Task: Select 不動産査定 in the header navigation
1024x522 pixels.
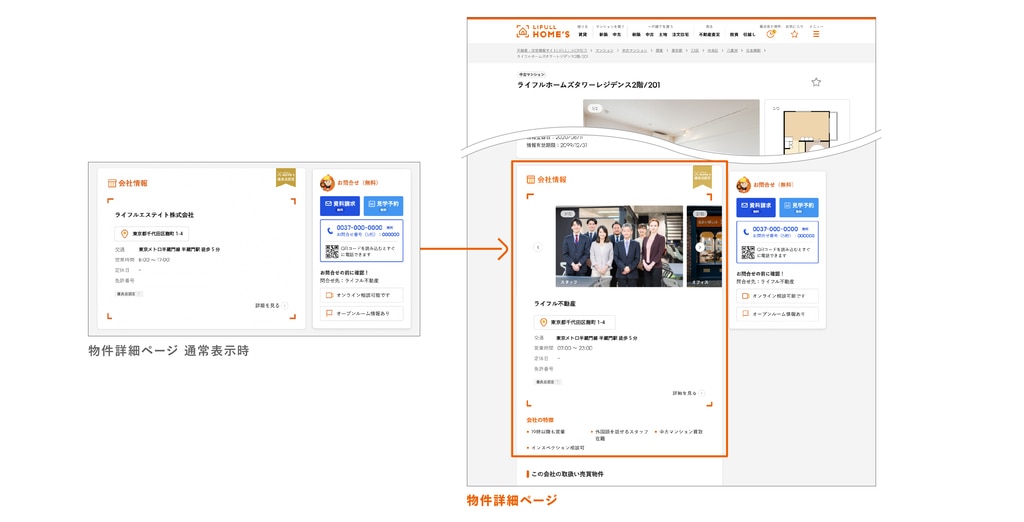Action: 709,34
